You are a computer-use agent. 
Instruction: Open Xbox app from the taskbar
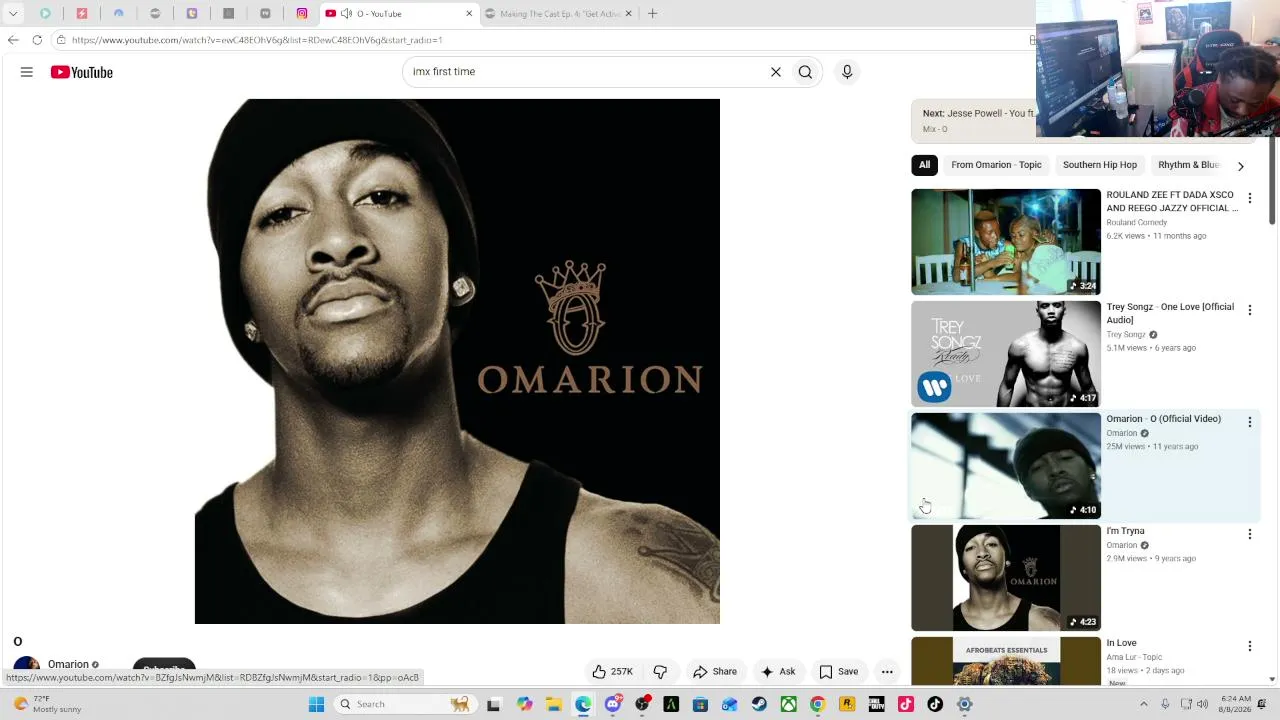point(789,704)
